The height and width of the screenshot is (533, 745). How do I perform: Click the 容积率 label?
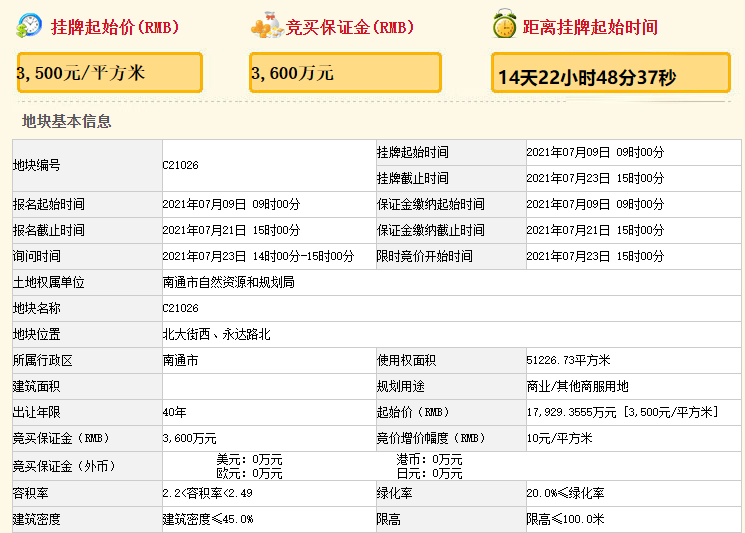[x=31, y=494]
